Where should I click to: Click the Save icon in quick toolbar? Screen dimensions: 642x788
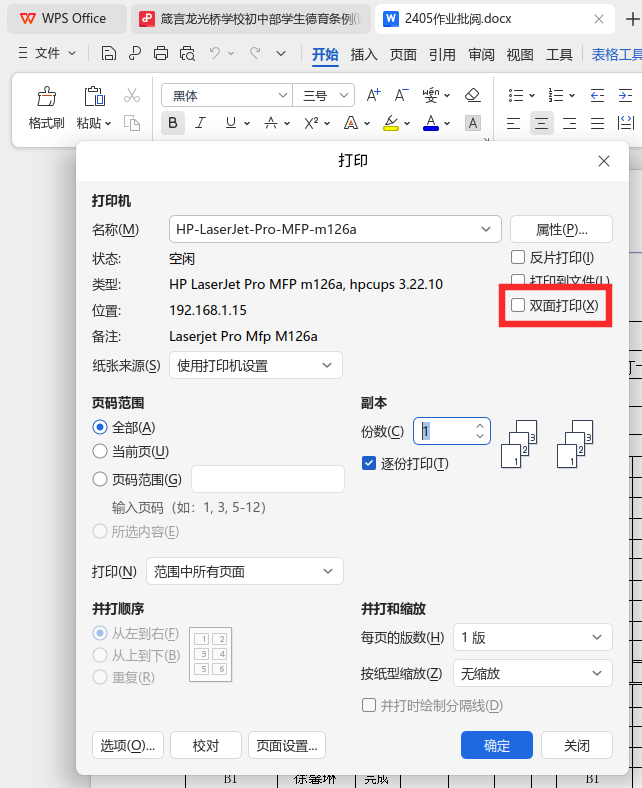109,53
